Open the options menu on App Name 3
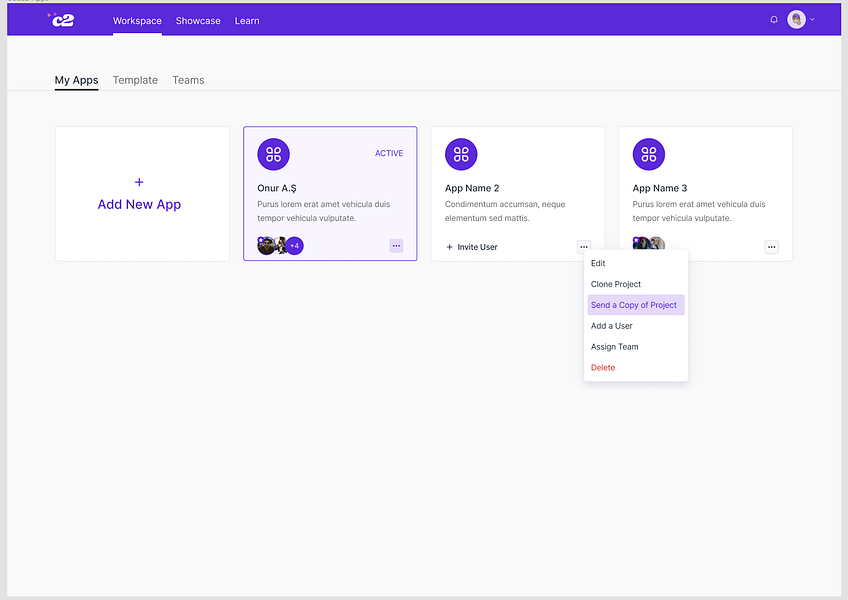This screenshot has height=600, width=848. [771, 246]
